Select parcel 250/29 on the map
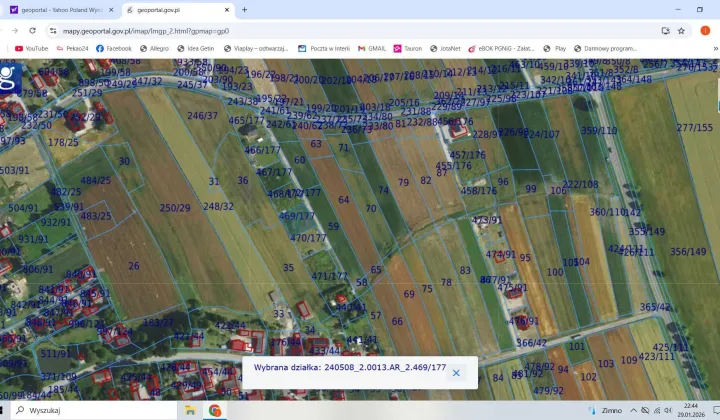The height and width of the screenshot is (420, 720). point(175,208)
